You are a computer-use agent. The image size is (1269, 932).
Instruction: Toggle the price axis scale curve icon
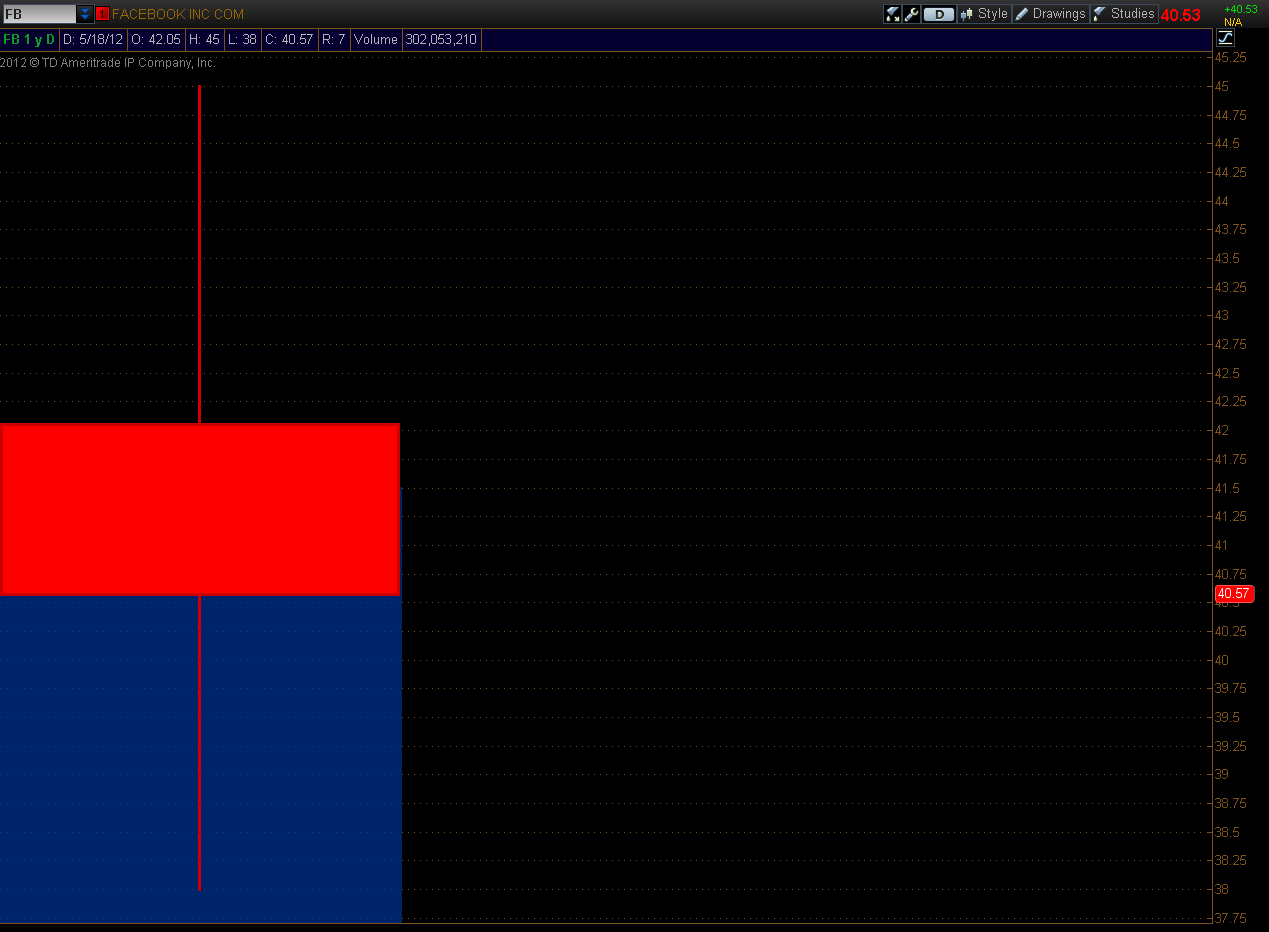click(1226, 38)
